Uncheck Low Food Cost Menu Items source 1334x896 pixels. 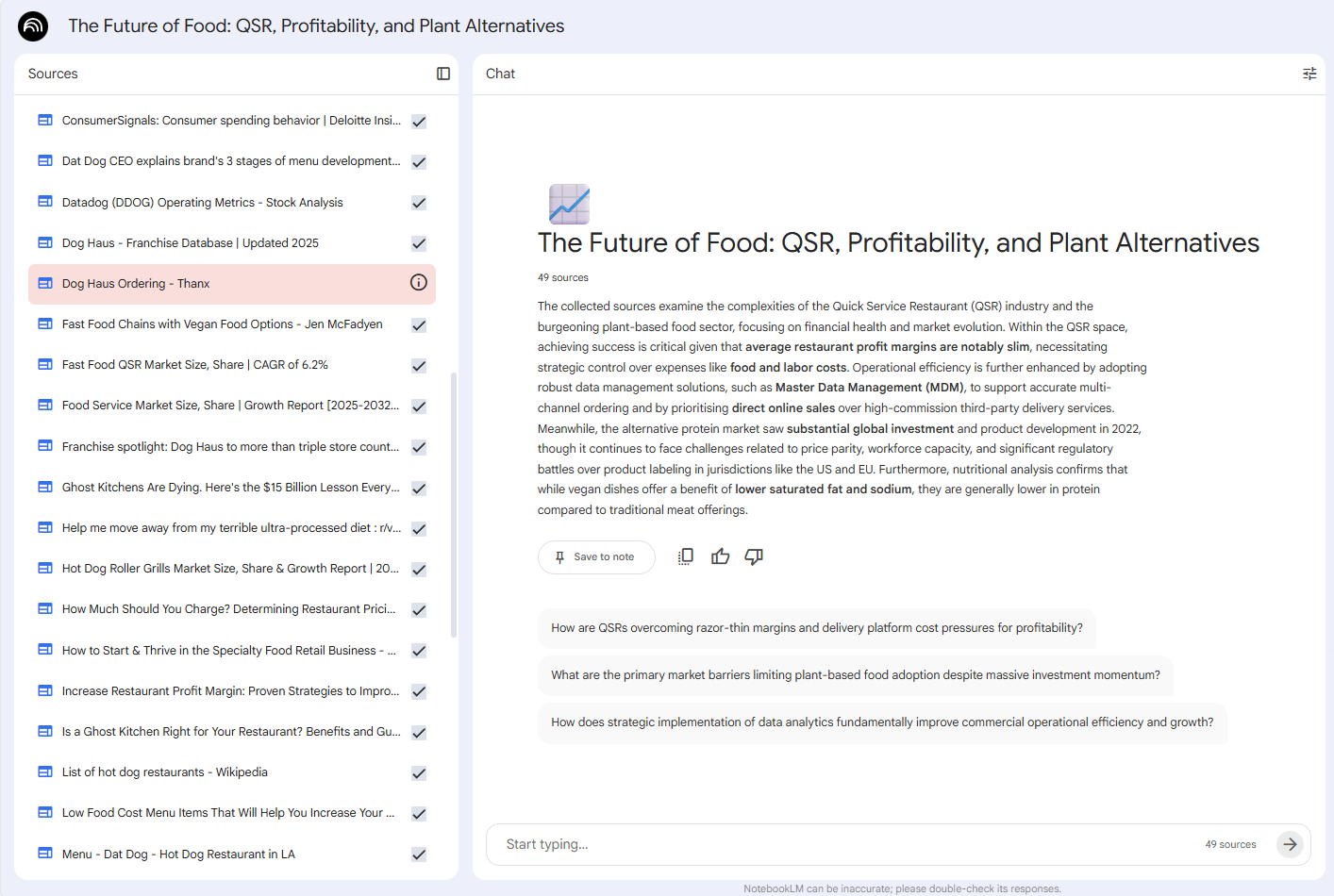[x=419, y=813]
